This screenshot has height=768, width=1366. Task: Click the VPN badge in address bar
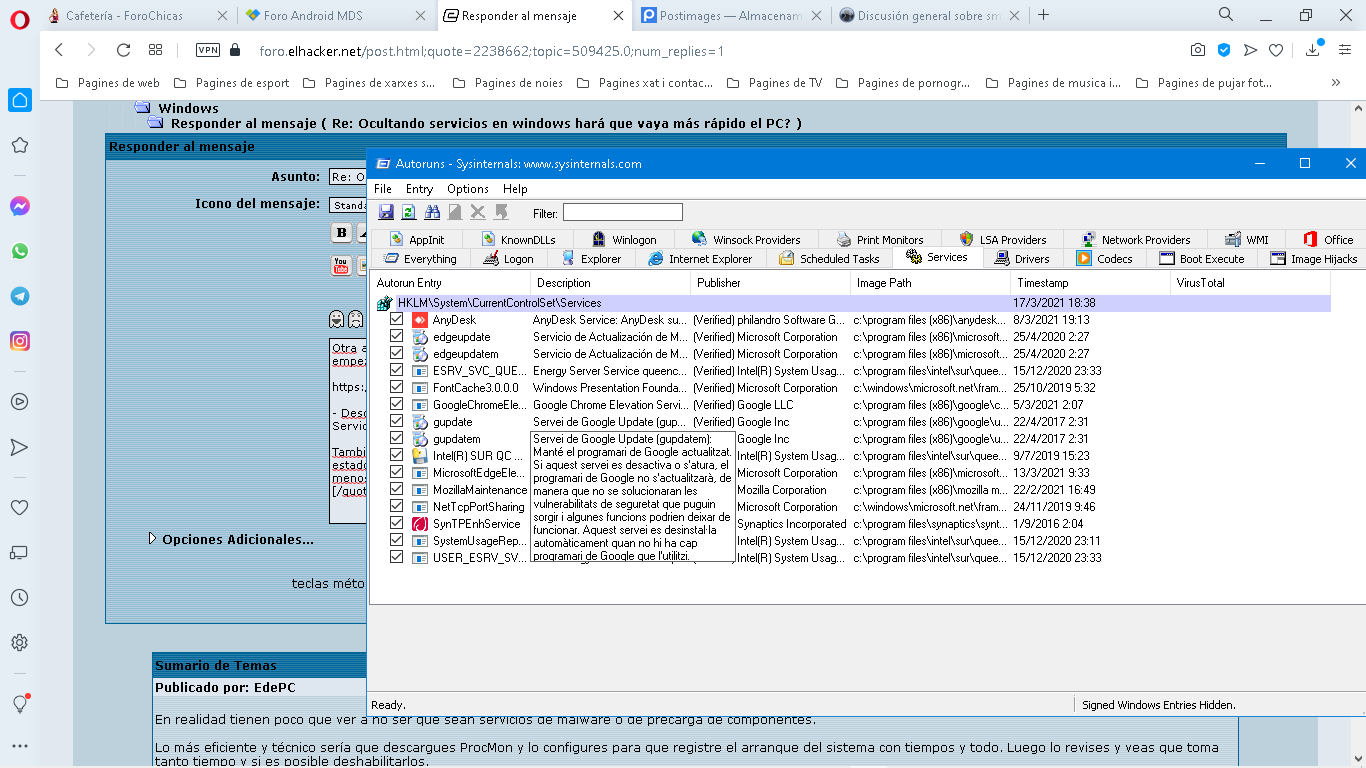tap(208, 50)
